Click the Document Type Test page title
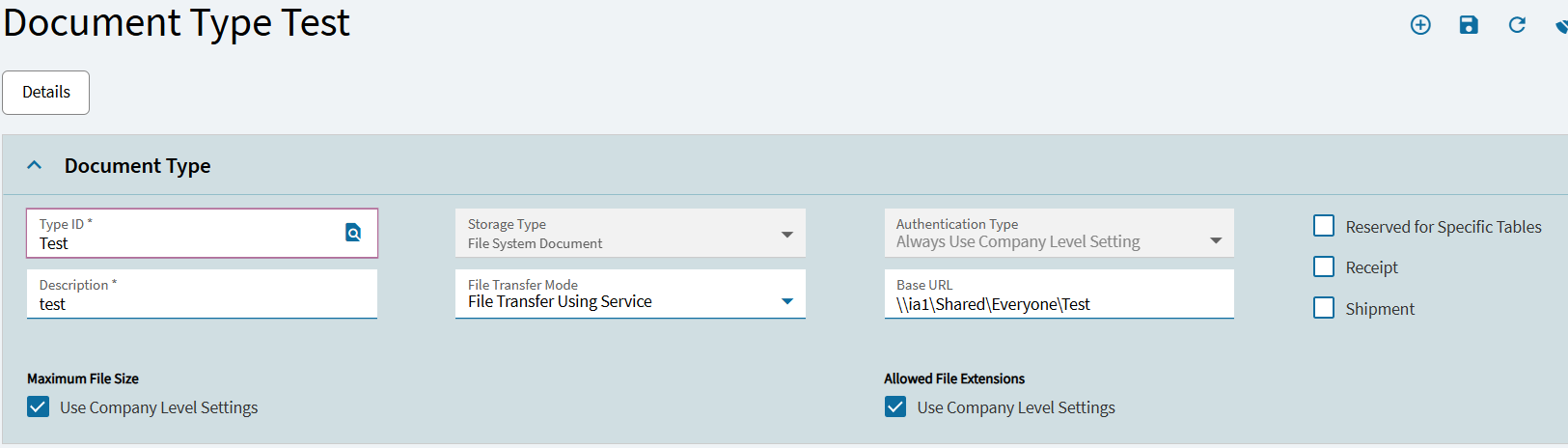The image size is (1568, 448). [x=177, y=22]
